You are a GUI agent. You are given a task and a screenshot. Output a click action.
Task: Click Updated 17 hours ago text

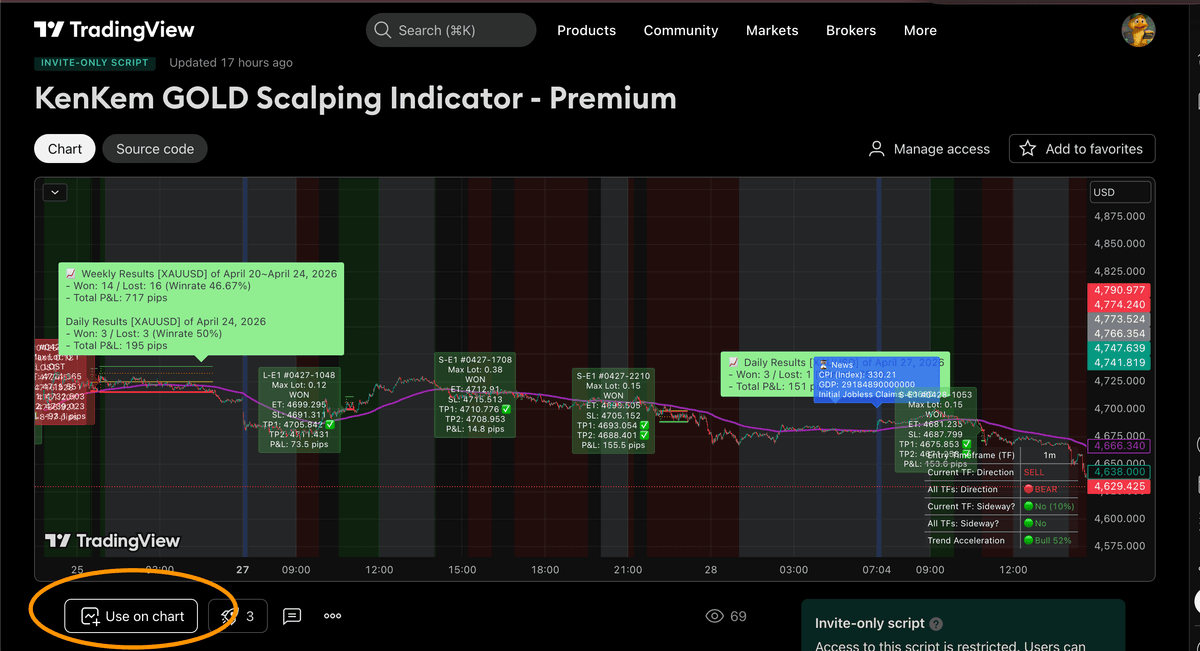231,62
